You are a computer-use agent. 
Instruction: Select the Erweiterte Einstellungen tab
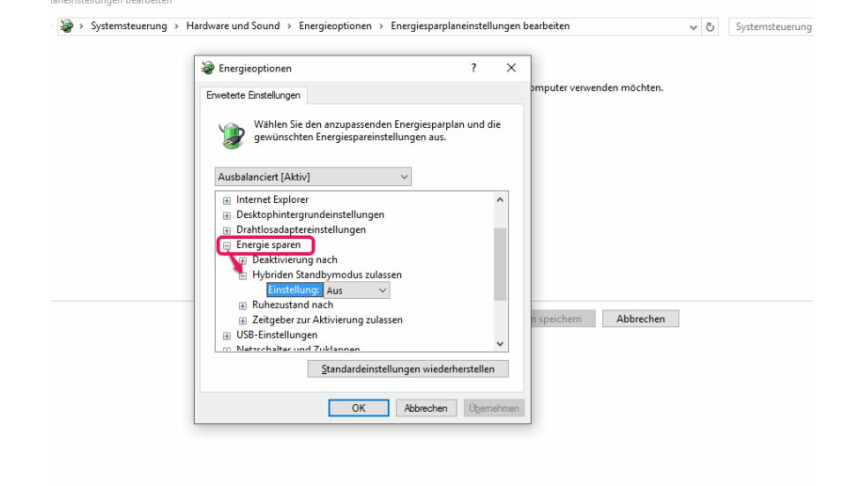click(x=253, y=95)
